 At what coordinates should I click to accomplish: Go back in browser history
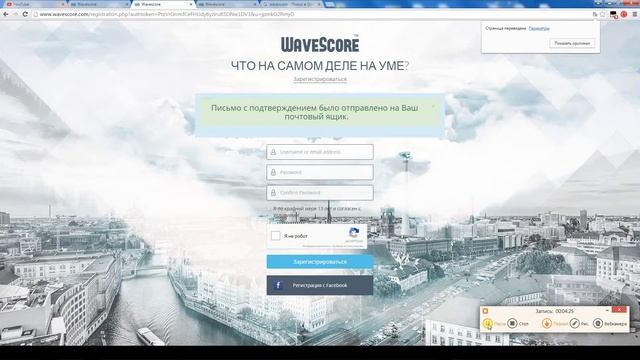click(6, 14)
